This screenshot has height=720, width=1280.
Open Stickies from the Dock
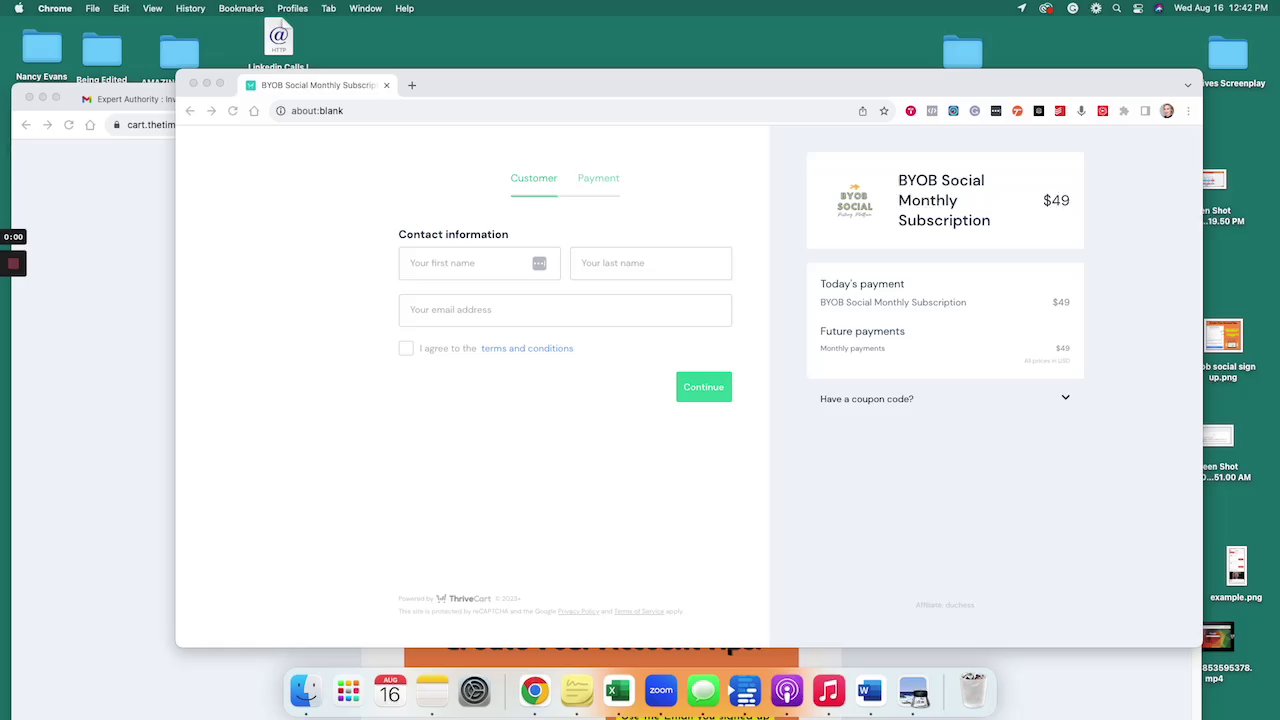click(577, 691)
